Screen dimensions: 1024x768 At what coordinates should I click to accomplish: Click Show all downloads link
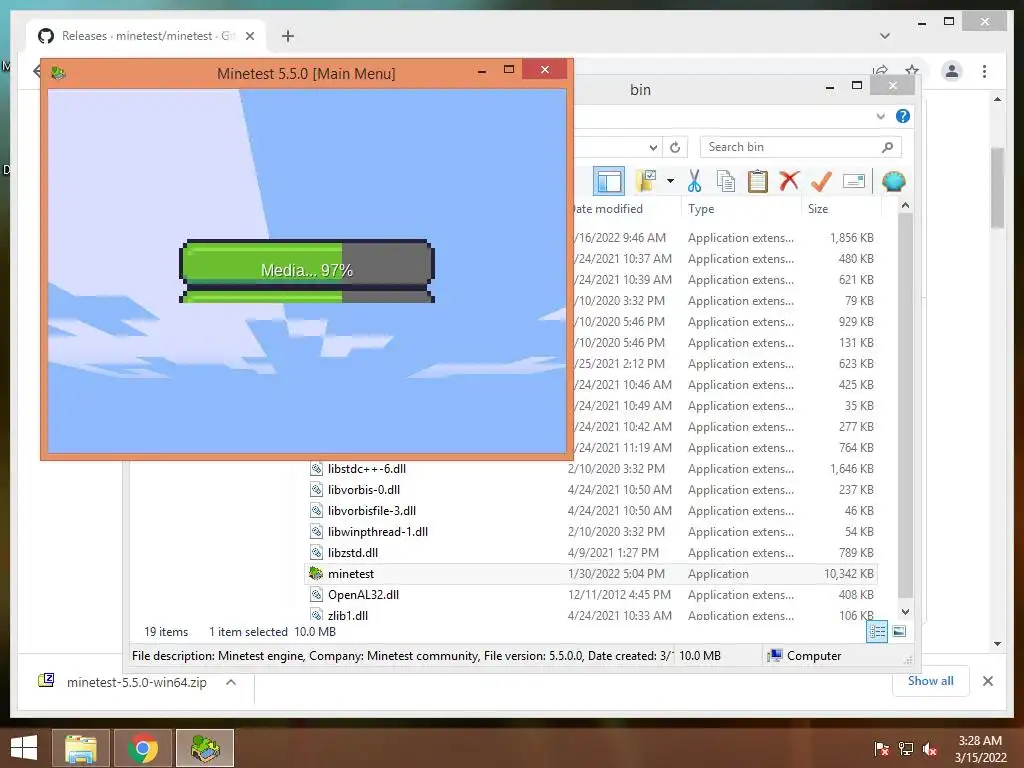931,681
